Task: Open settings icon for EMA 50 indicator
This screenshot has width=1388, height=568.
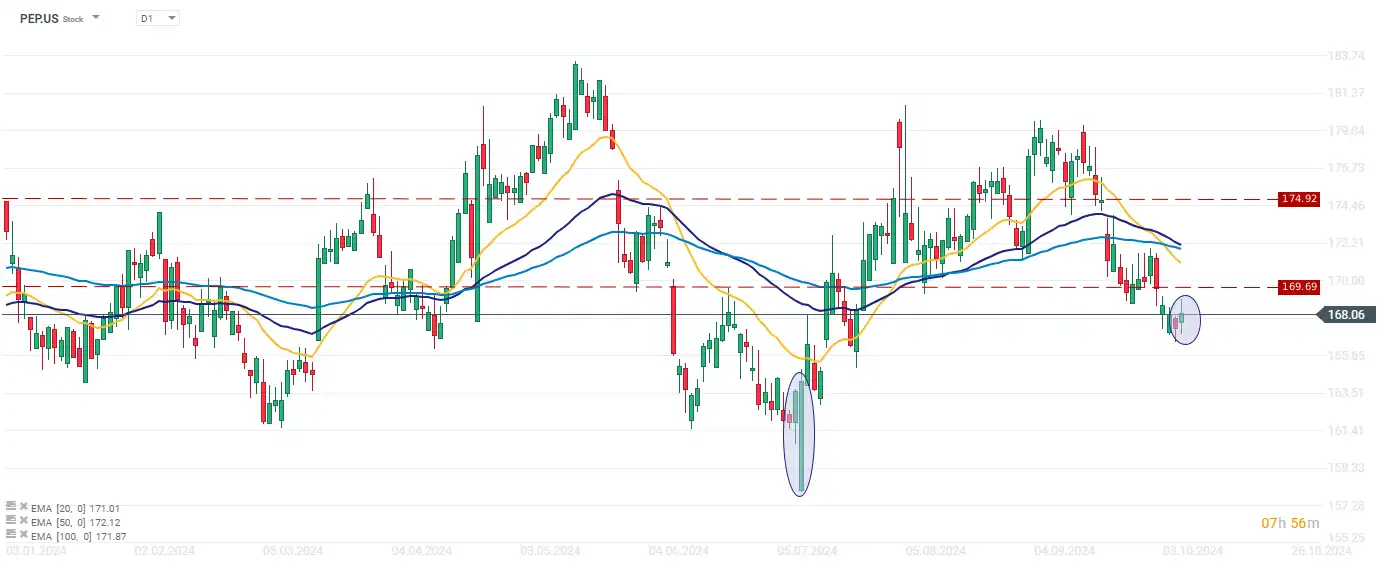Action: tap(10, 521)
